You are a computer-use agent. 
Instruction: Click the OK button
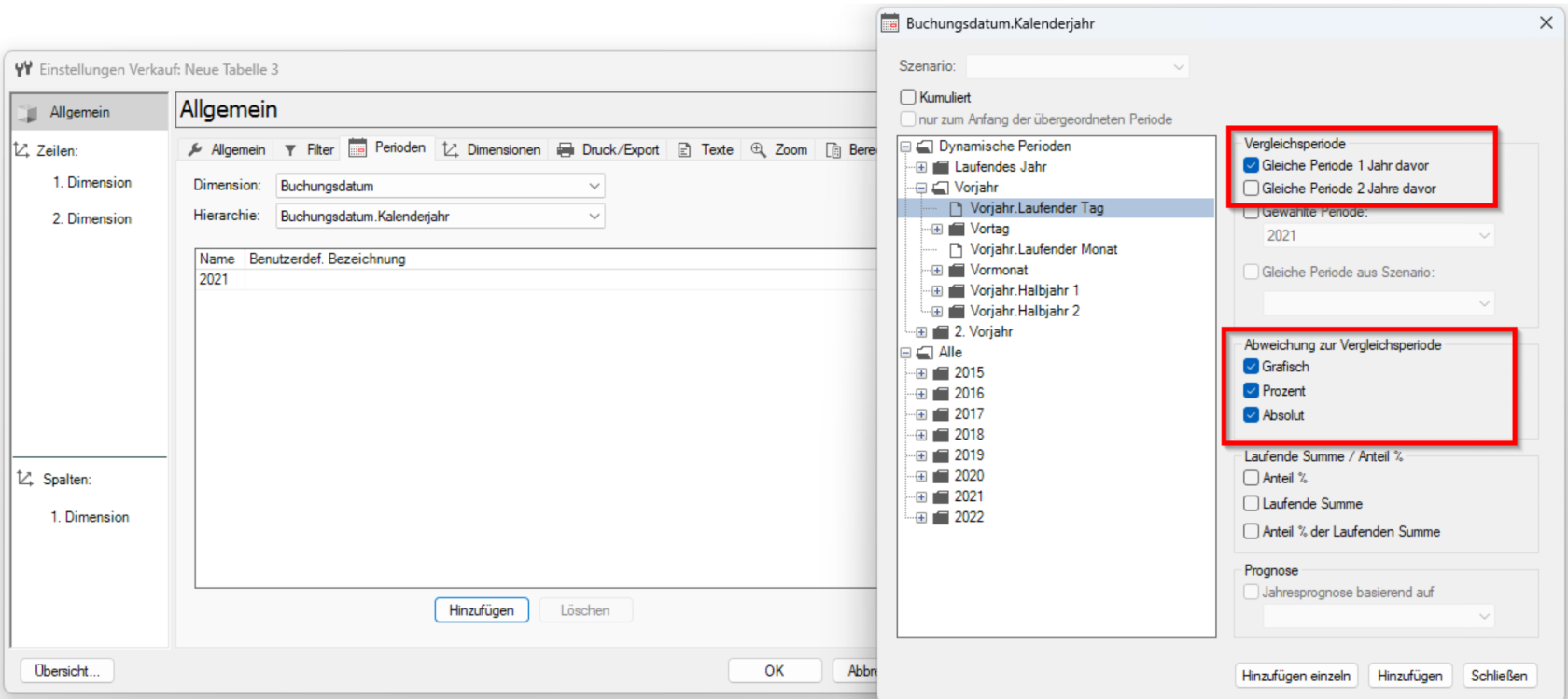point(775,671)
